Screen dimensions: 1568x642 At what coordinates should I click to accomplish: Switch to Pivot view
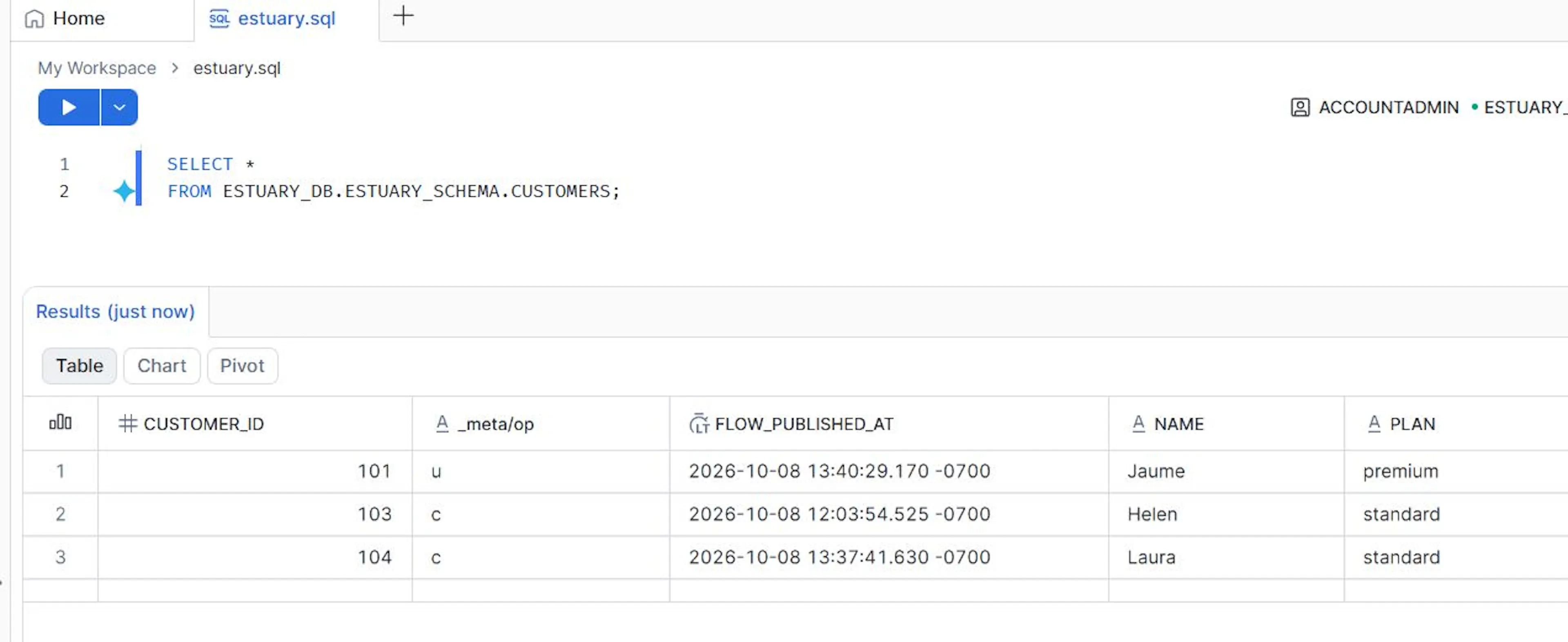[242, 366]
